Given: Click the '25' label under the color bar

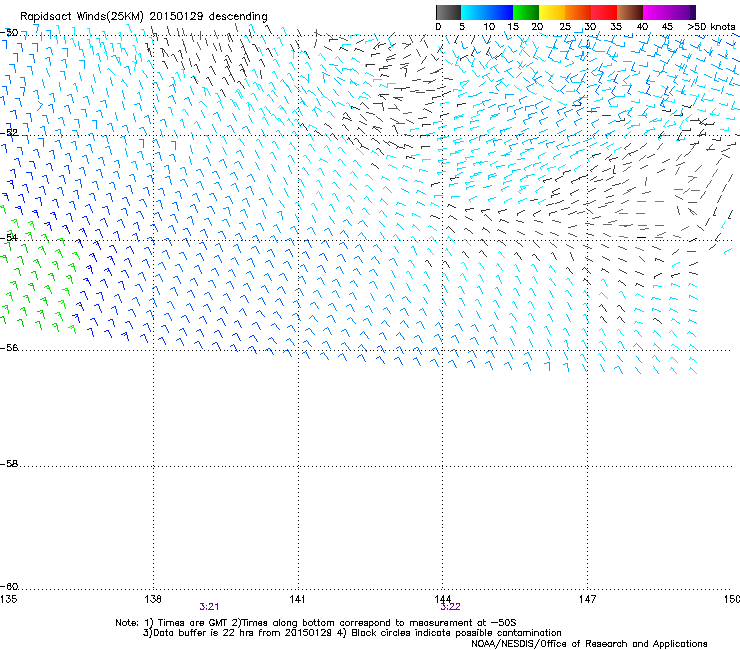Looking at the screenshot, I should click(565, 27).
